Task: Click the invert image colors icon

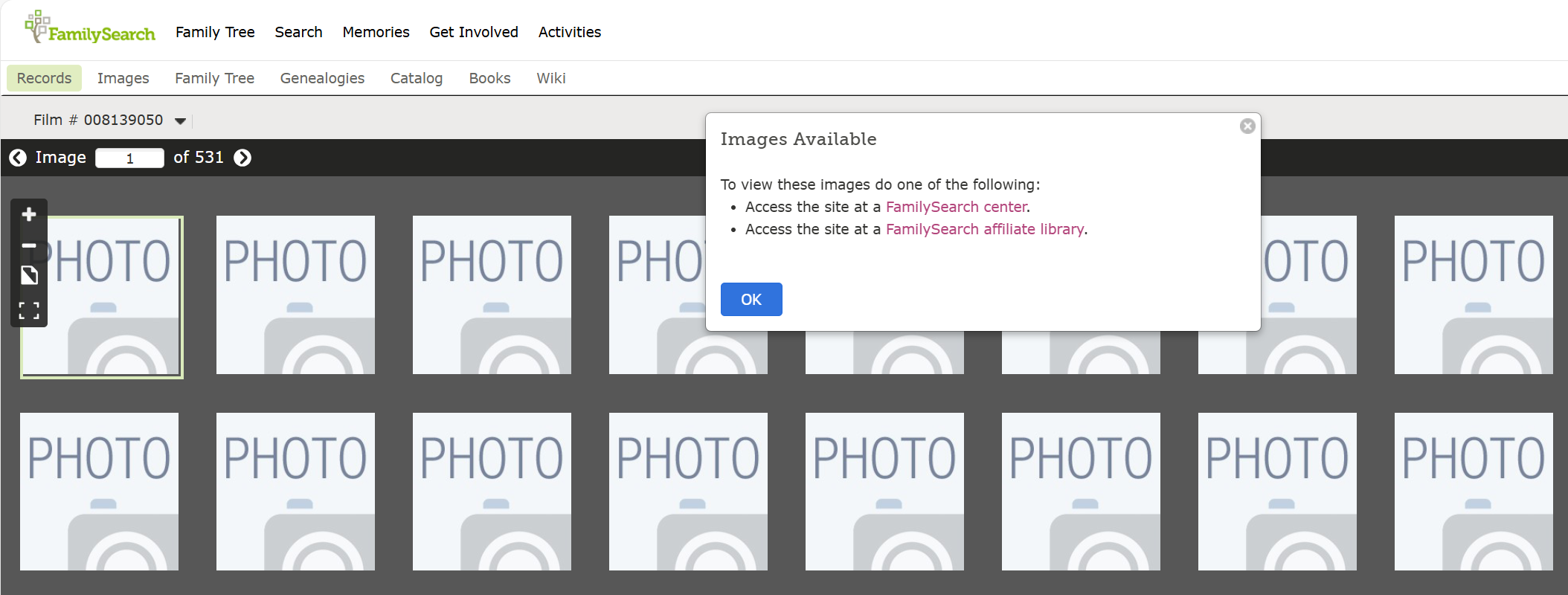Action: [29, 276]
